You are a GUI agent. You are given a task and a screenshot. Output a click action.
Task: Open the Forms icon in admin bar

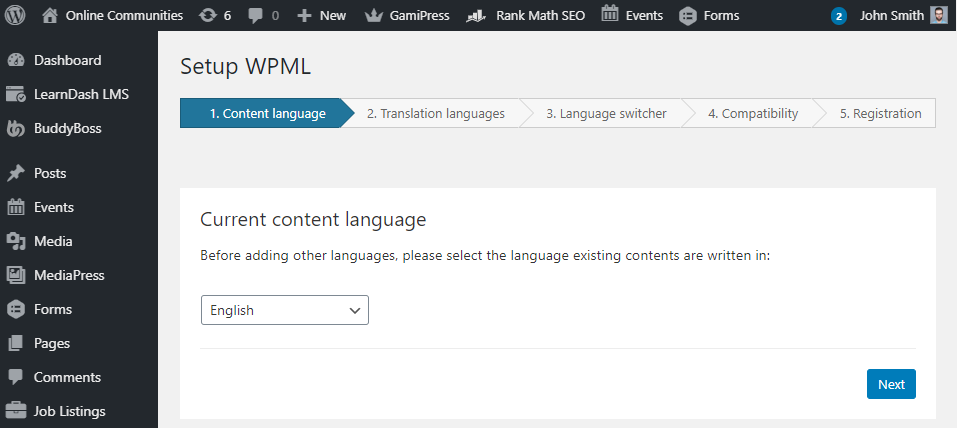coord(687,15)
